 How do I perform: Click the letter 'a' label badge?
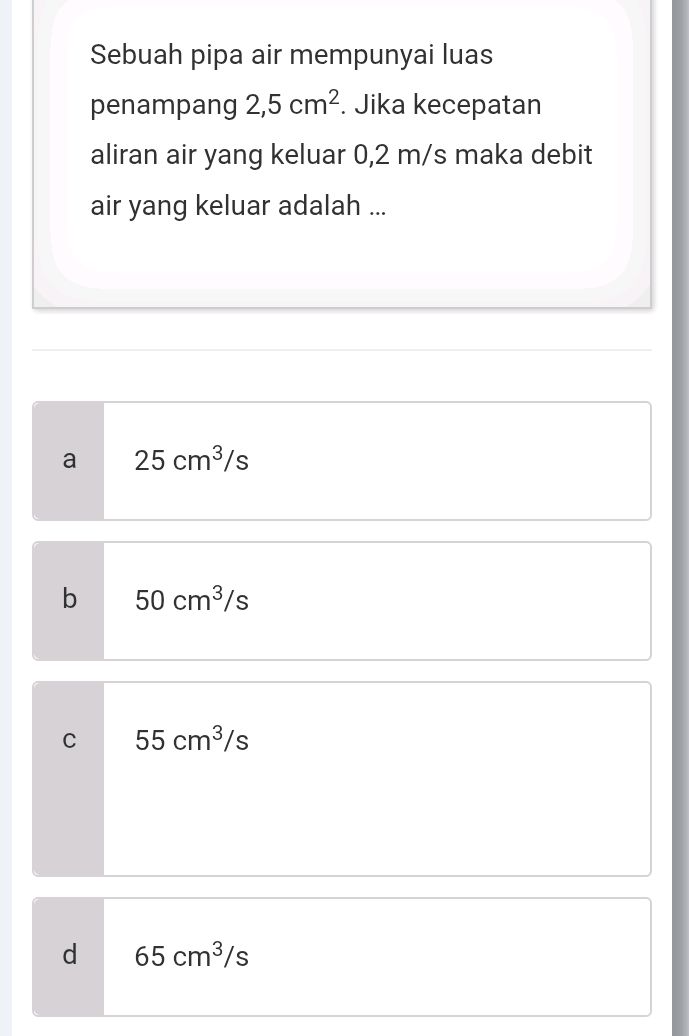tap(68, 460)
